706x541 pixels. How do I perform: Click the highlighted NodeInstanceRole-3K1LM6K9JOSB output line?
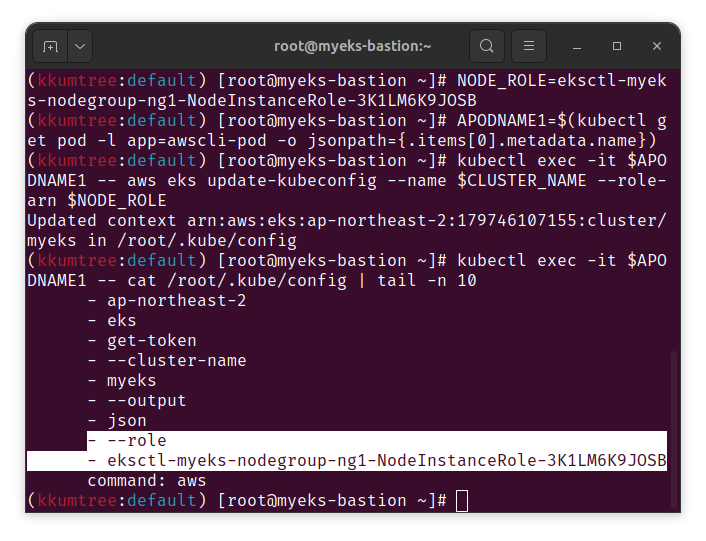tap(377, 461)
